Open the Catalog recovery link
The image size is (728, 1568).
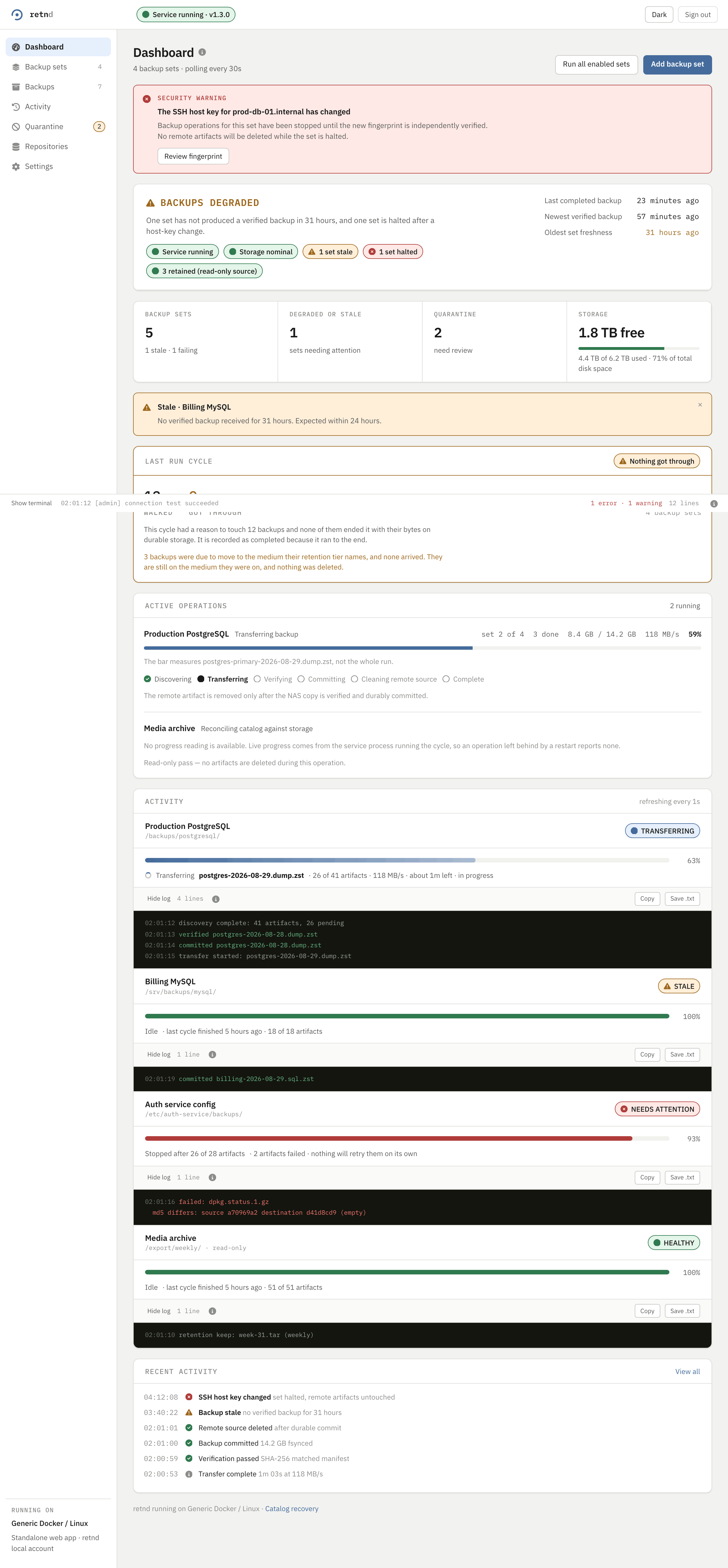(291, 1509)
